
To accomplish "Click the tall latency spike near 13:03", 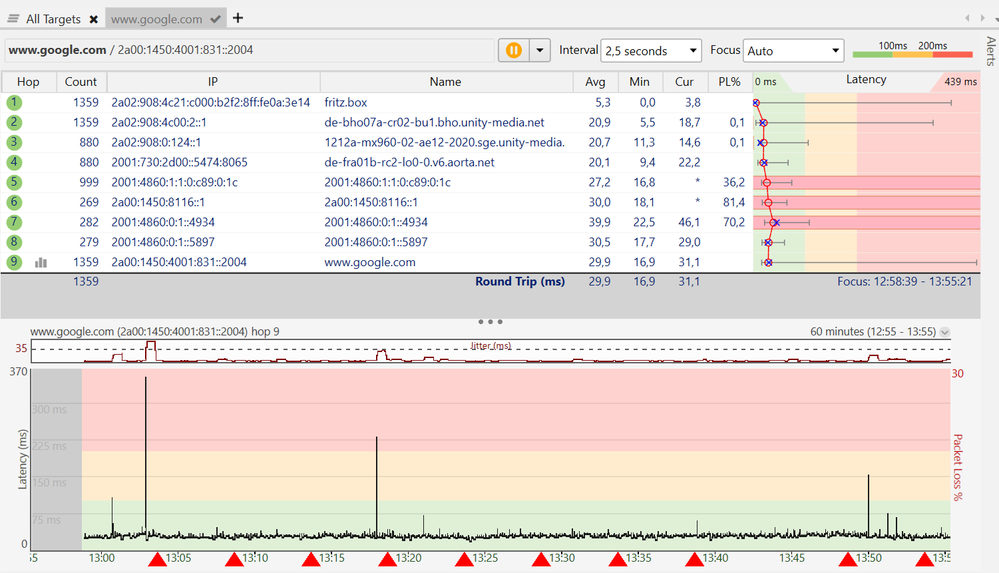I will [x=145, y=456].
